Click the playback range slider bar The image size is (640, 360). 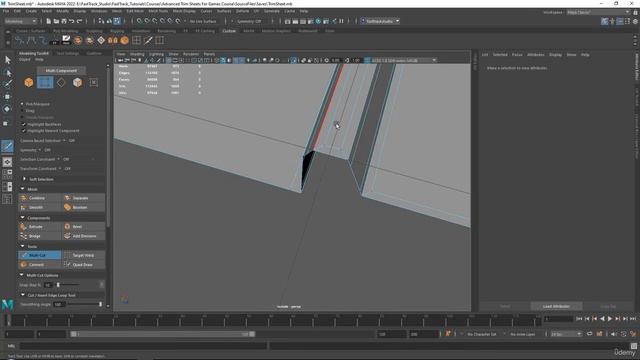(163, 334)
